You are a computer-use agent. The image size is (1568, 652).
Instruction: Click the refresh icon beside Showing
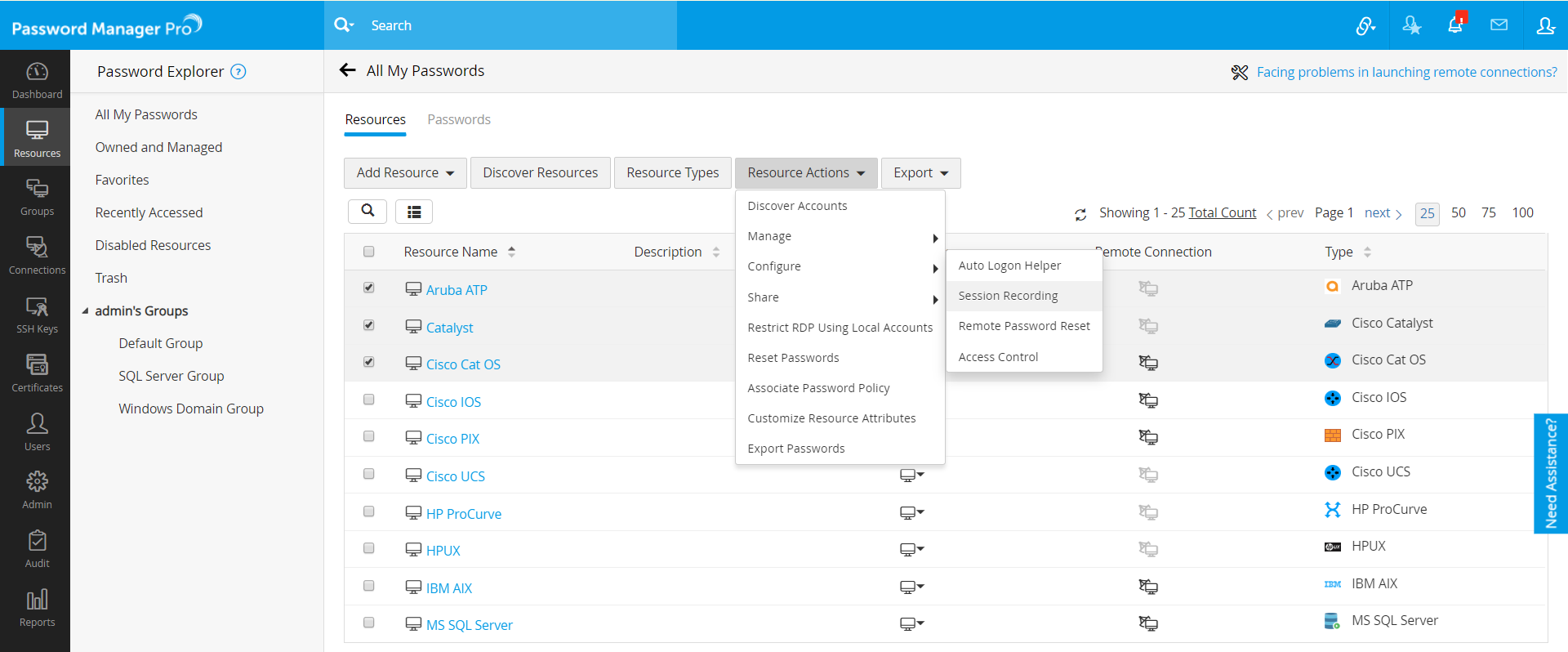pos(1080,214)
